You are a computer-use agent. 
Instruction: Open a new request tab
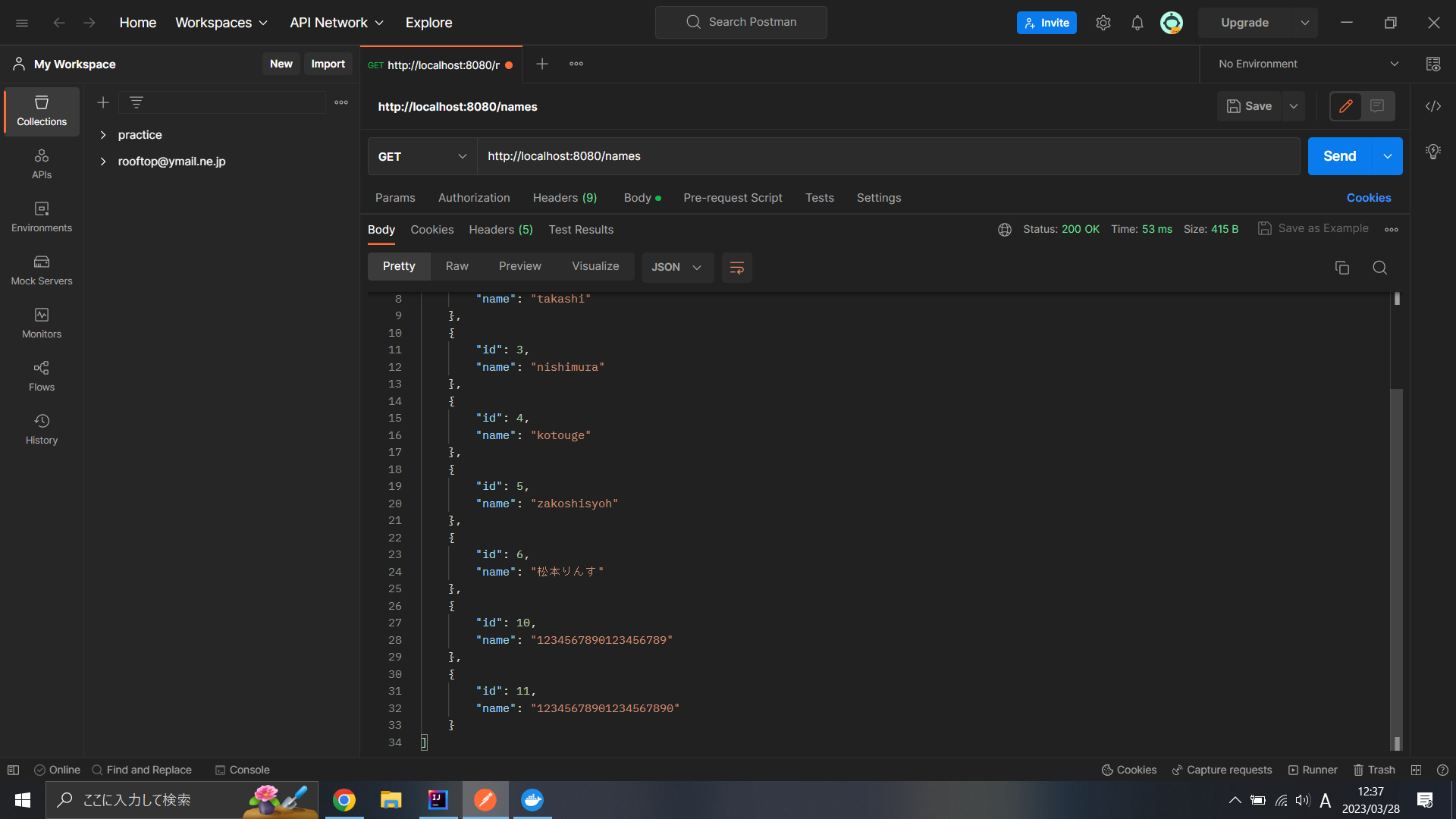click(542, 64)
